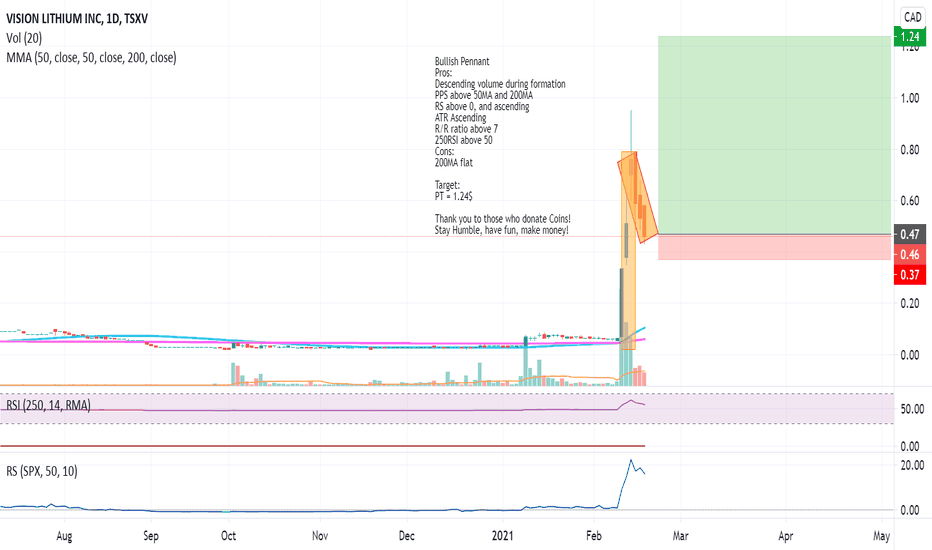The width and height of the screenshot is (932, 550).
Task: Click the RSI (250, 14, RMA) indicator label
Action: (x=48, y=406)
